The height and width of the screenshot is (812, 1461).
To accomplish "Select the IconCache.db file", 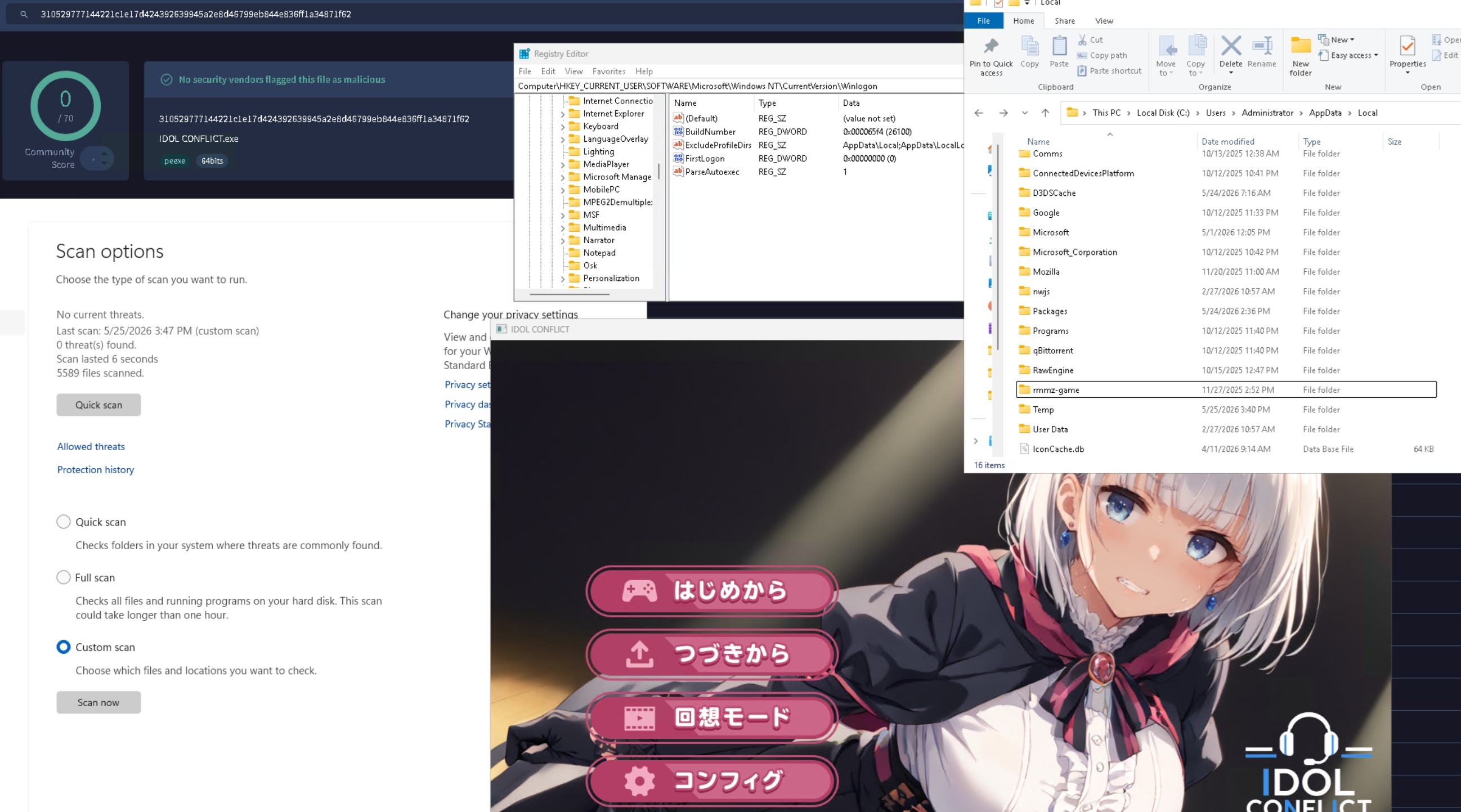I will 1226,448.
